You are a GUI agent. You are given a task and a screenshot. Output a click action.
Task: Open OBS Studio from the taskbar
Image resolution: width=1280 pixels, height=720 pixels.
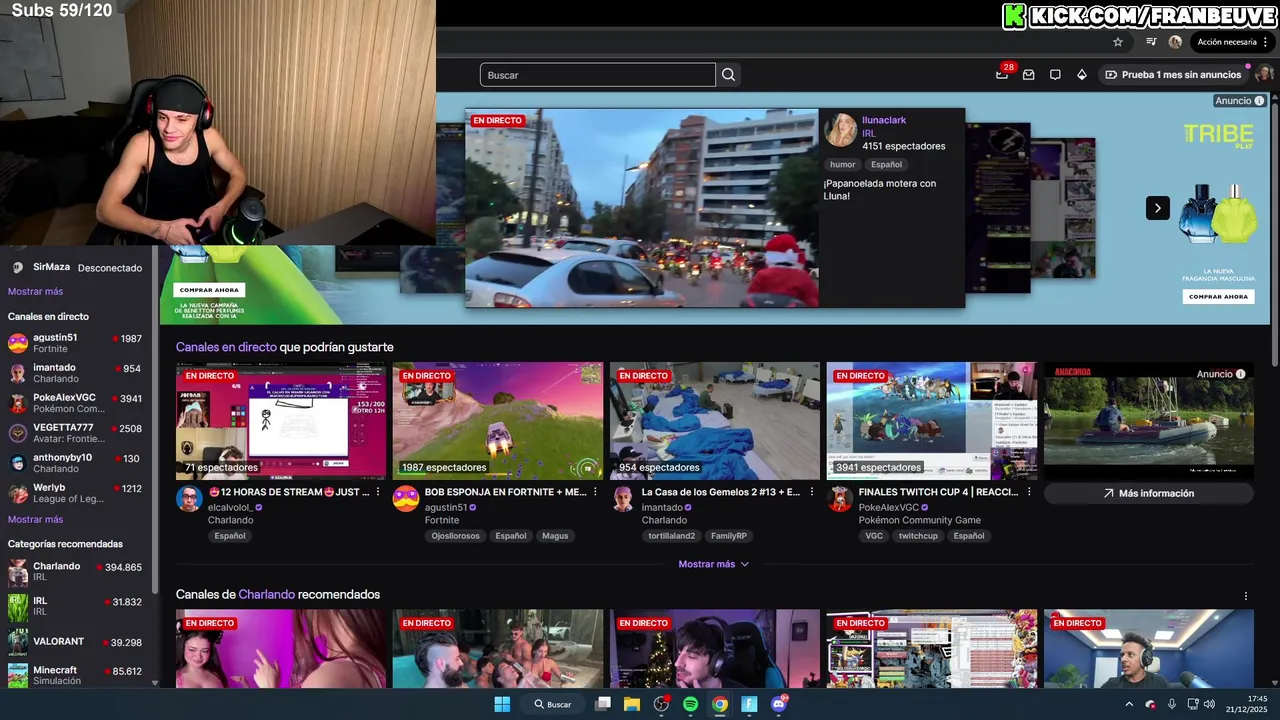tap(661, 704)
